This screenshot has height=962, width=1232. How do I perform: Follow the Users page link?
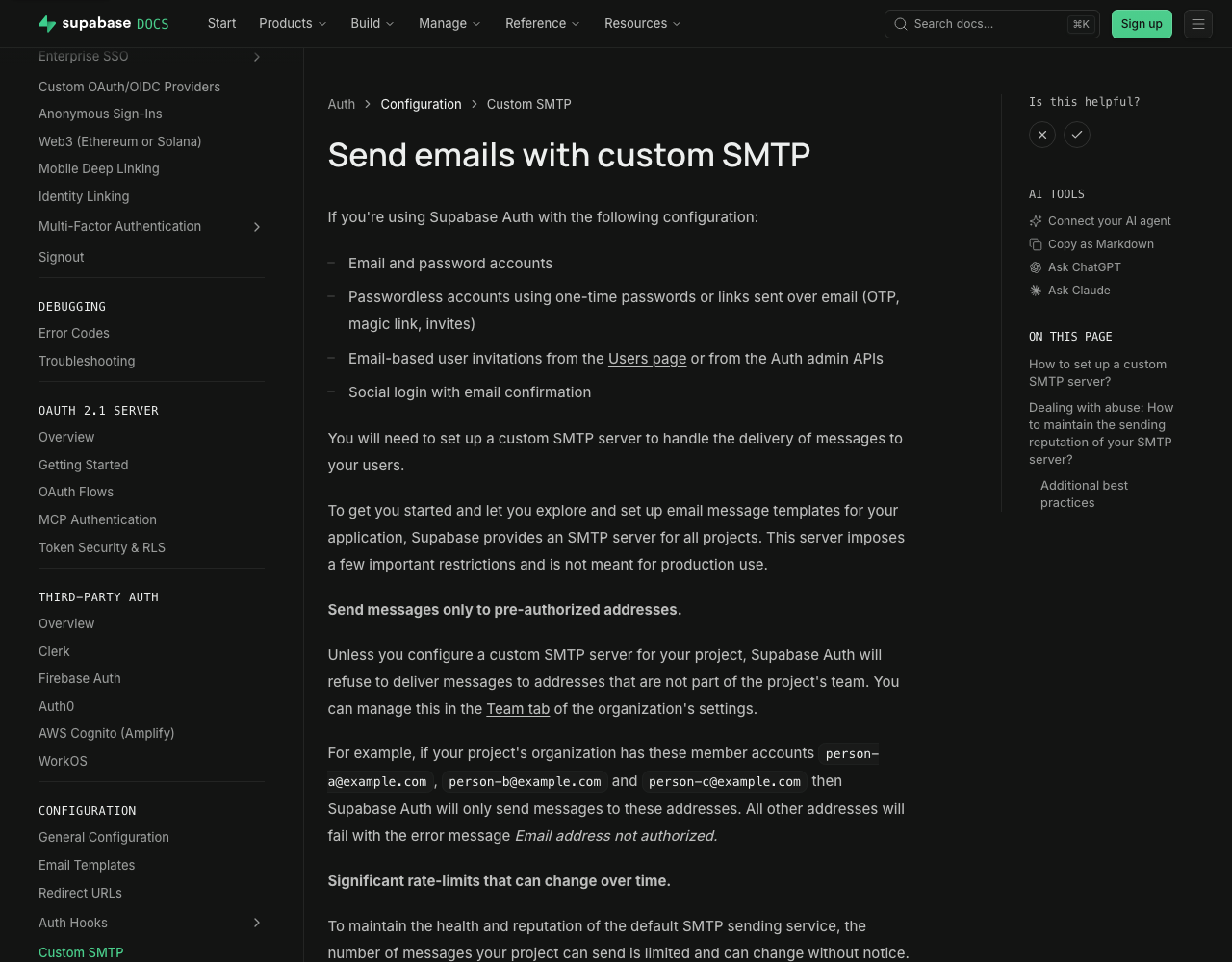[647, 359]
